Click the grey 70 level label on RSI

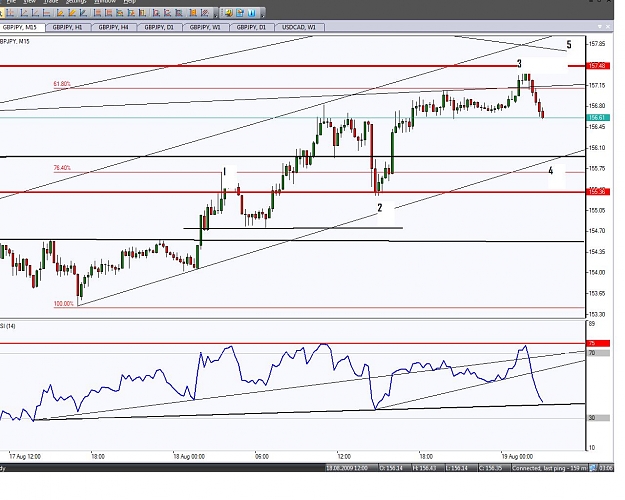click(x=598, y=353)
